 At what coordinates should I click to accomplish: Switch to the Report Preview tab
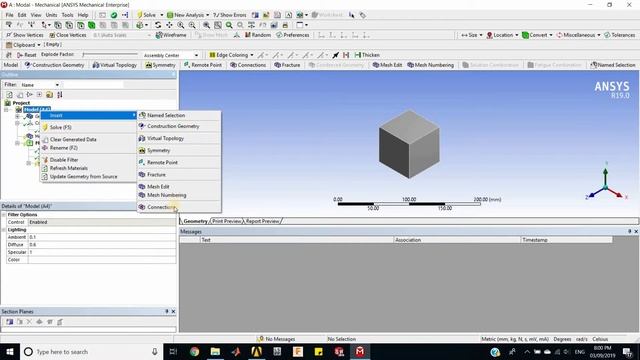(x=262, y=221)
